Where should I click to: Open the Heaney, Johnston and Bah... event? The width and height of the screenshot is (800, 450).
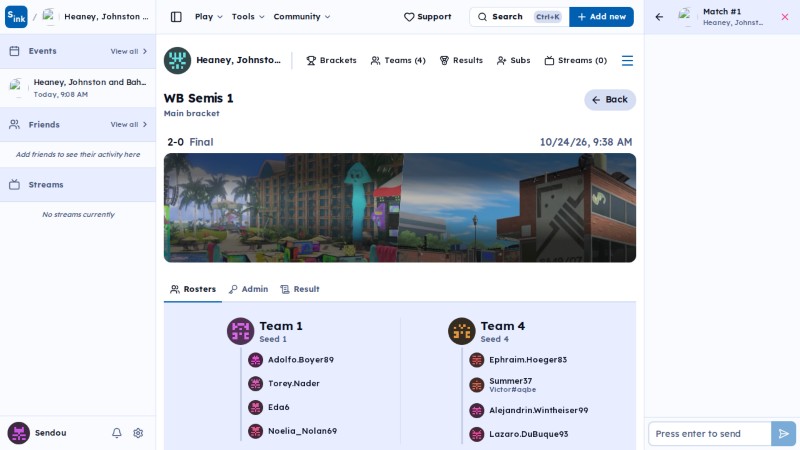pyautogui.click(x=78, y=88)
